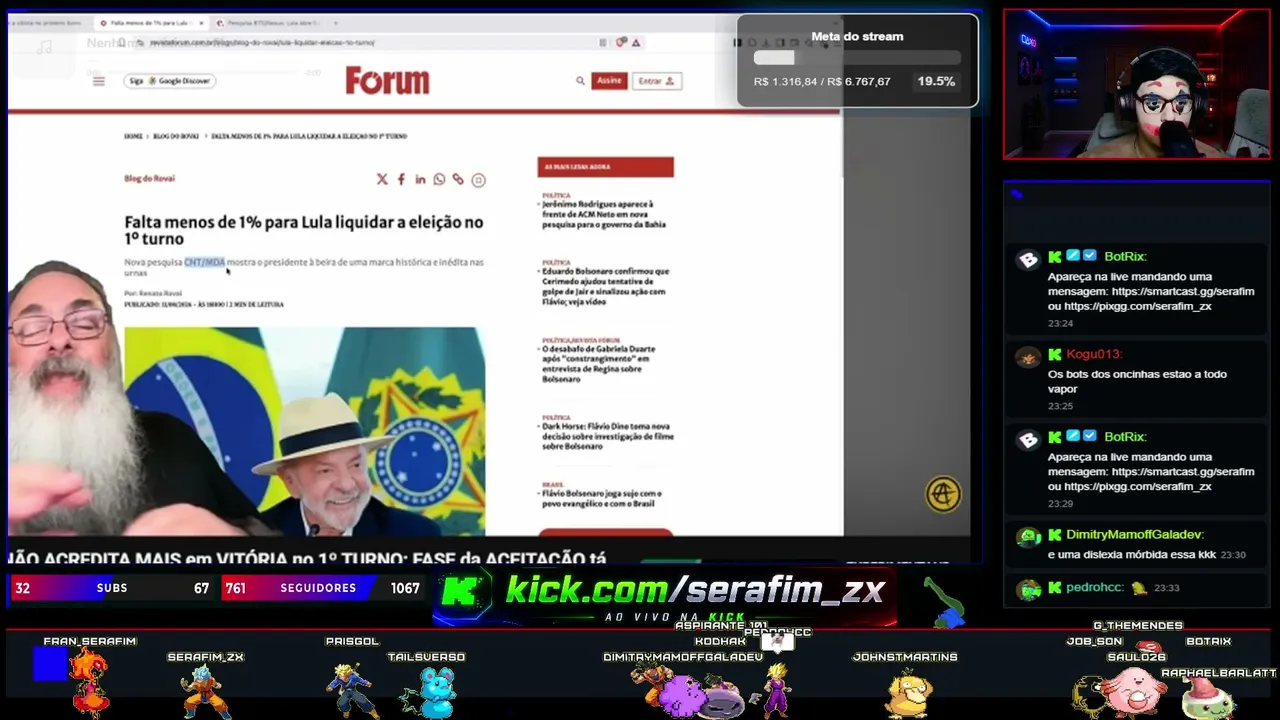
Task: Click the BotRix username at 23:24
Action: (x=1125, y=257)
